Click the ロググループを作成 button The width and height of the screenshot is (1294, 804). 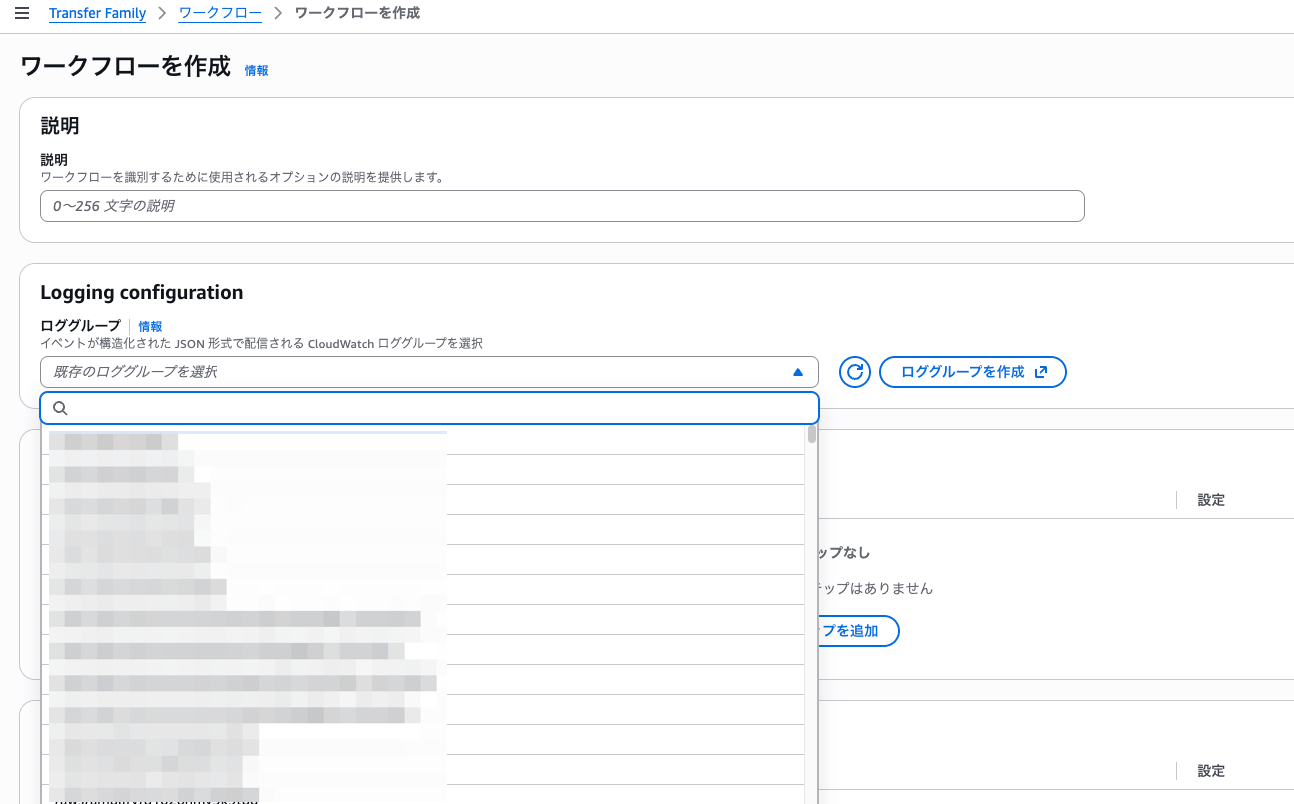click(973, 372)
